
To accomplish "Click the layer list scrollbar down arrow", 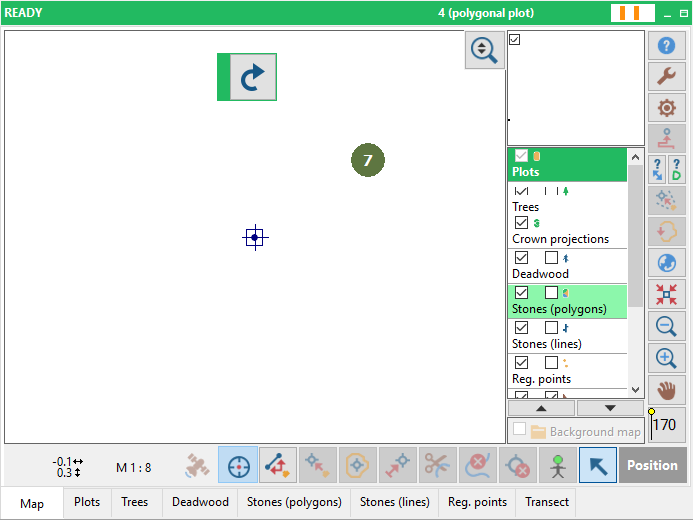I will point(636,390).
